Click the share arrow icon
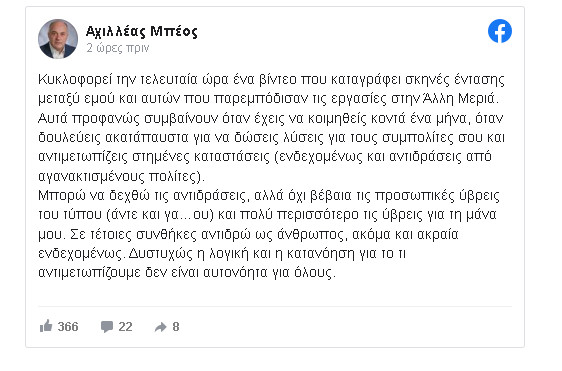 click(x=161, y=327)
